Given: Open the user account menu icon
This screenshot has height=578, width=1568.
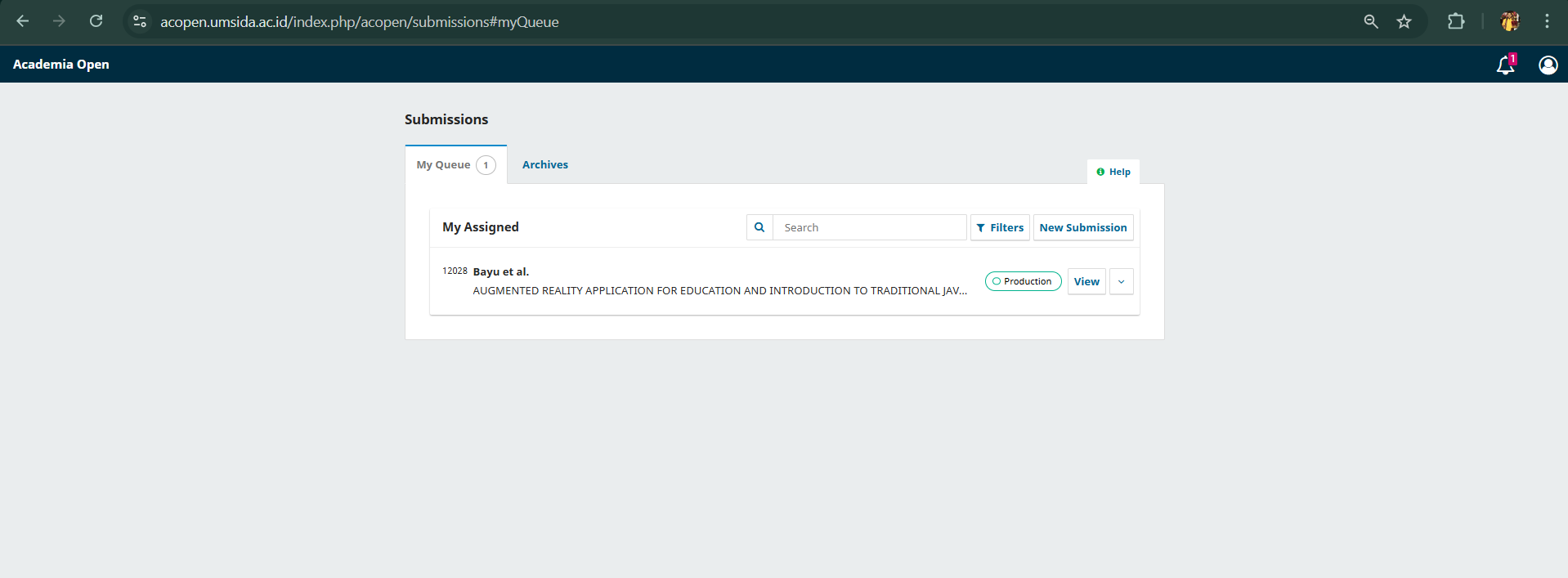Looking at the screenshot, I should point(1548,65).
